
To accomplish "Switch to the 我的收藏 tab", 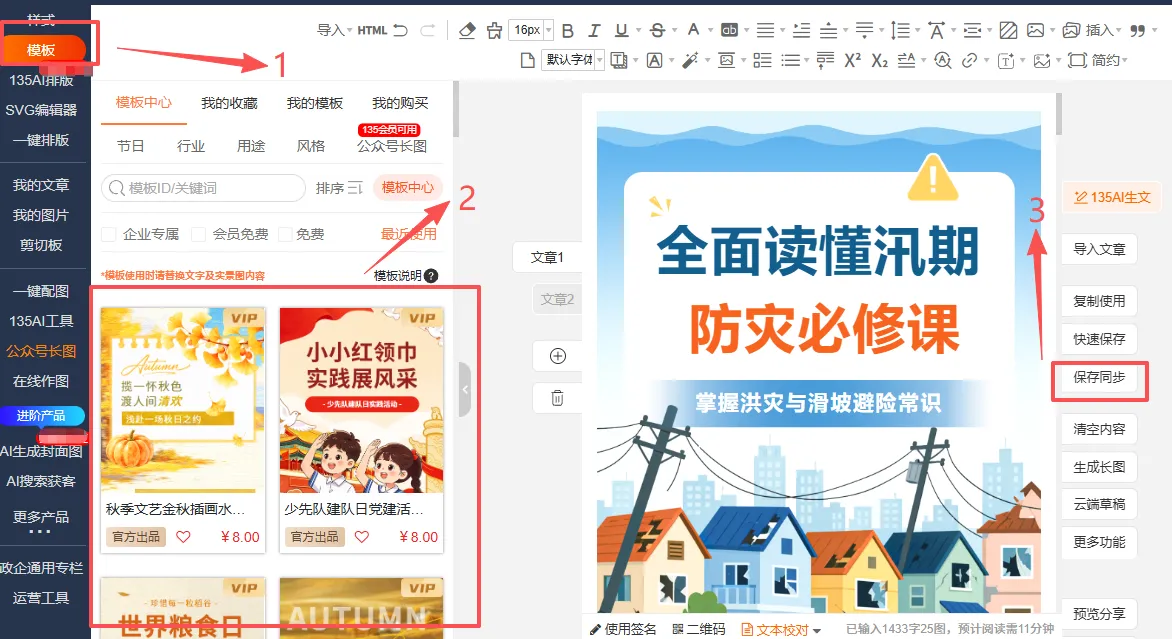I will coord(229,103).
